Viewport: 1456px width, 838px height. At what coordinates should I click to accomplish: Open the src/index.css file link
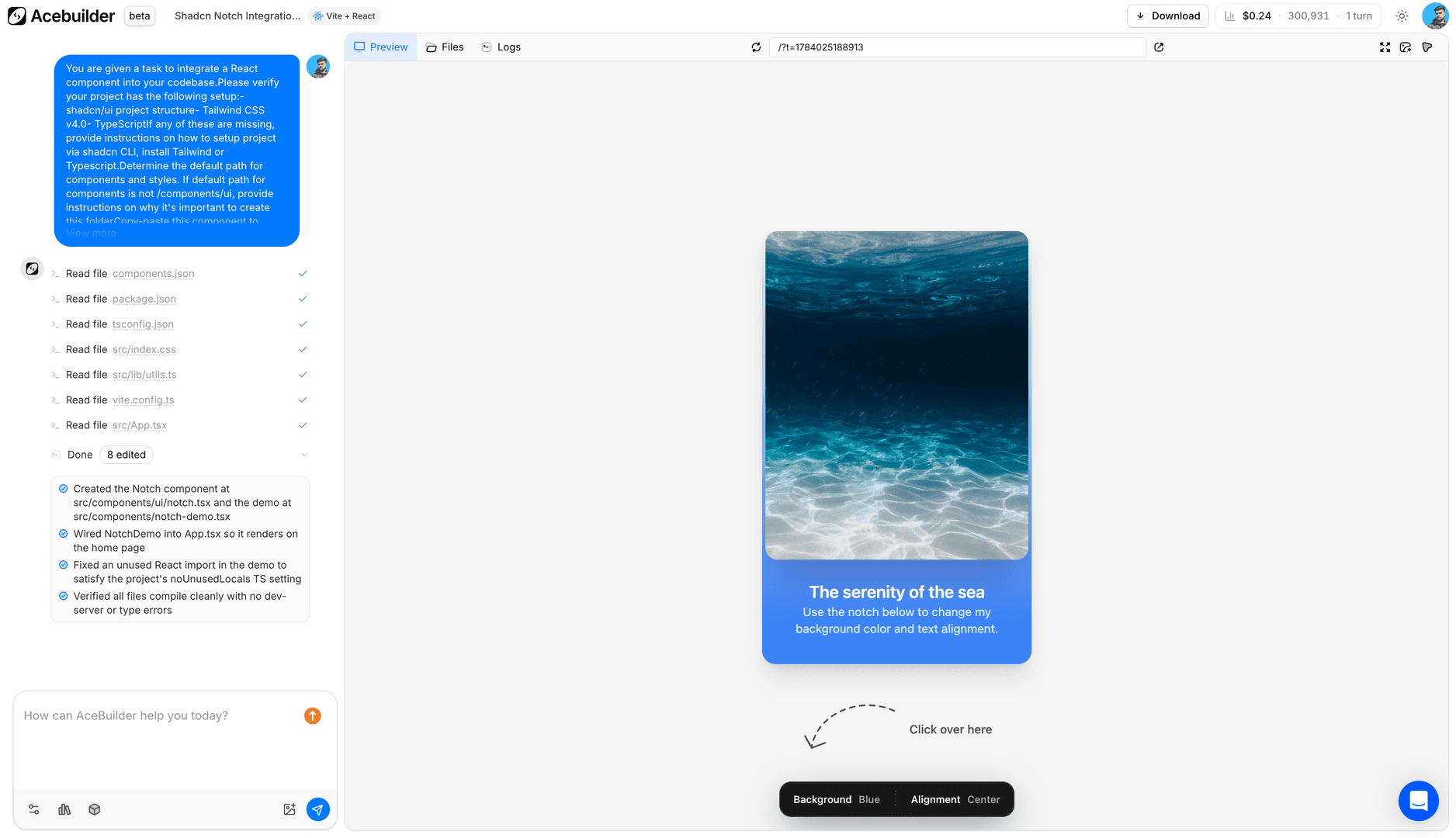pyautogui.click(x=144, y=349)
